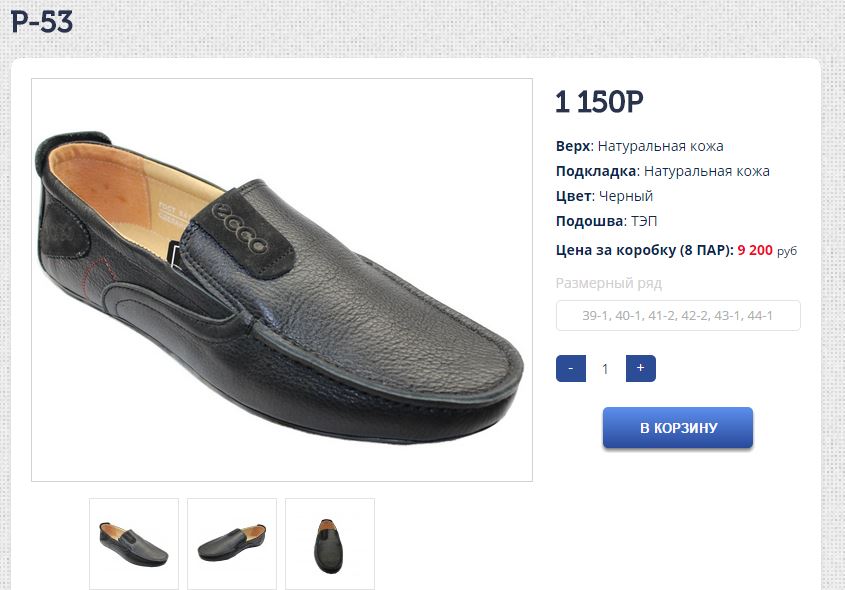Click the minus quantity button
This screenshot has width=845, height=590.
[570, 368]
